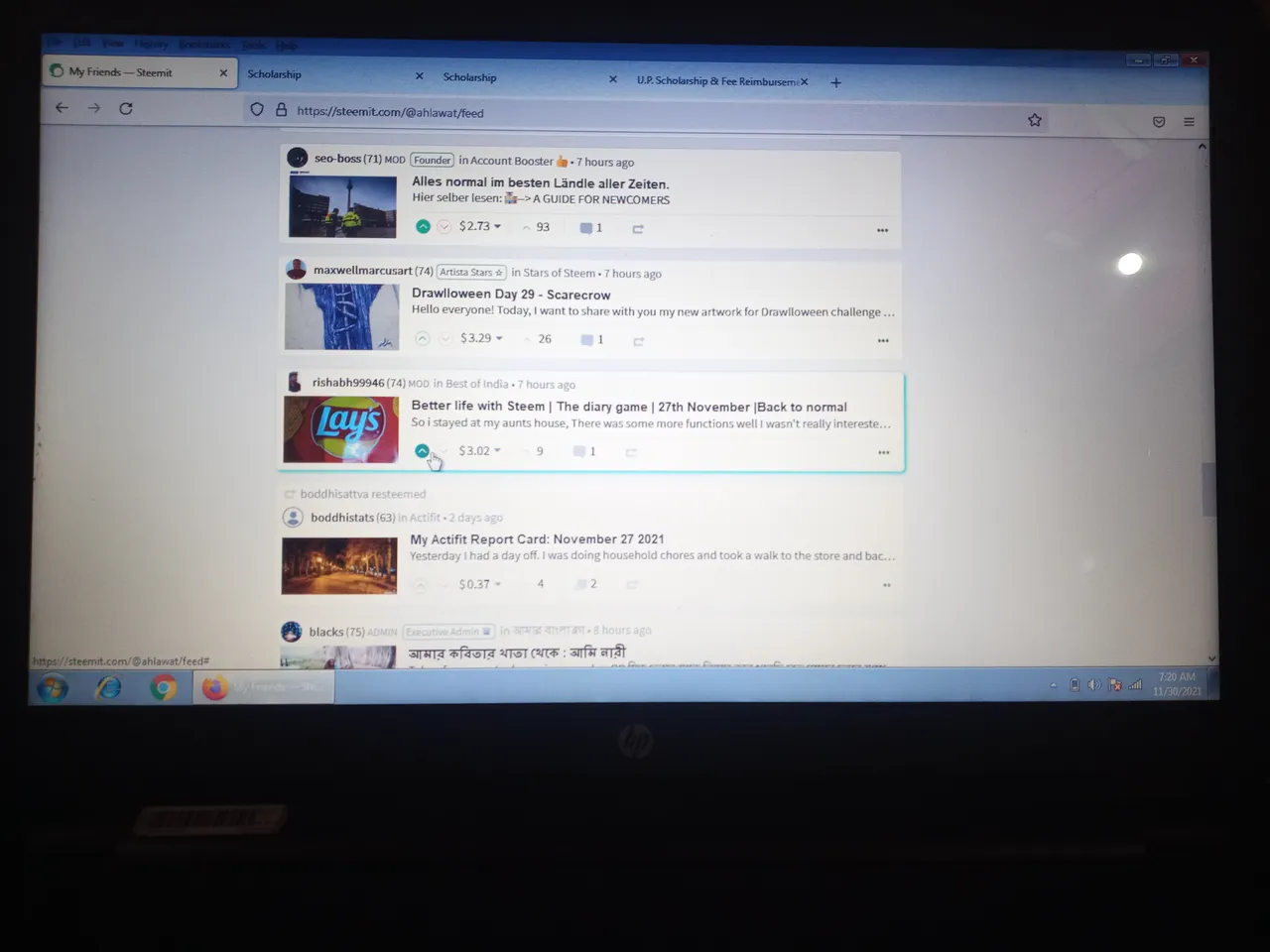Downvote the seo-boss post
1270x952 pixels.
click(x=444, y=226)
